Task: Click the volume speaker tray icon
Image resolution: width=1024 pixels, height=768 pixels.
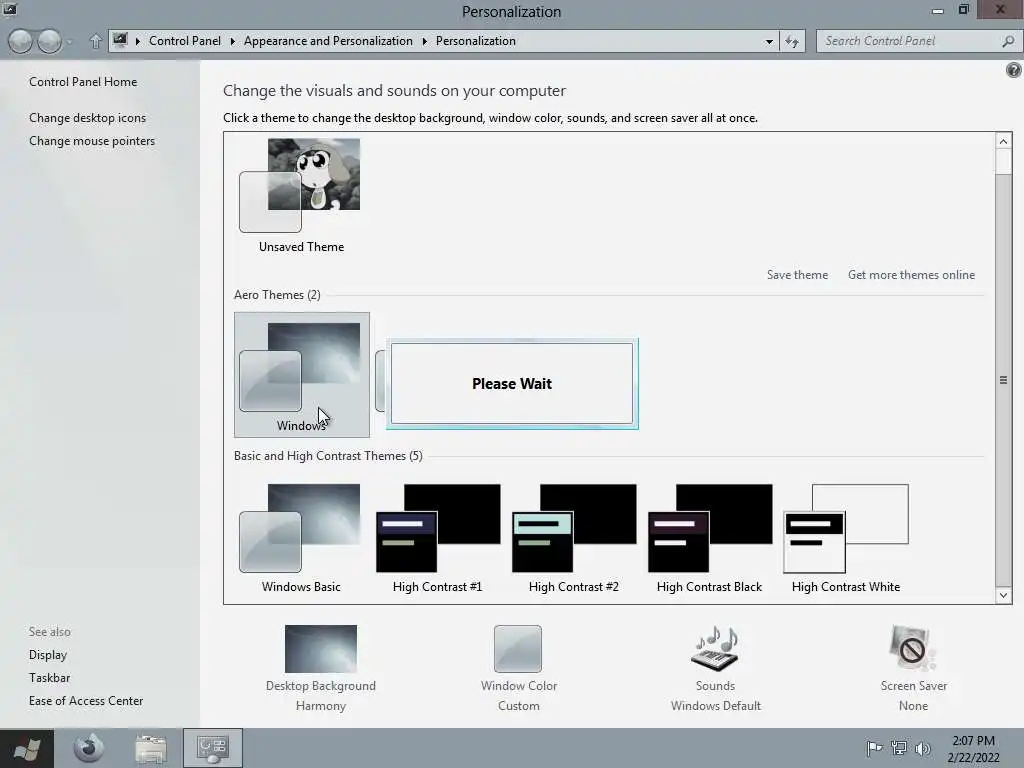Action: [923, 748]
